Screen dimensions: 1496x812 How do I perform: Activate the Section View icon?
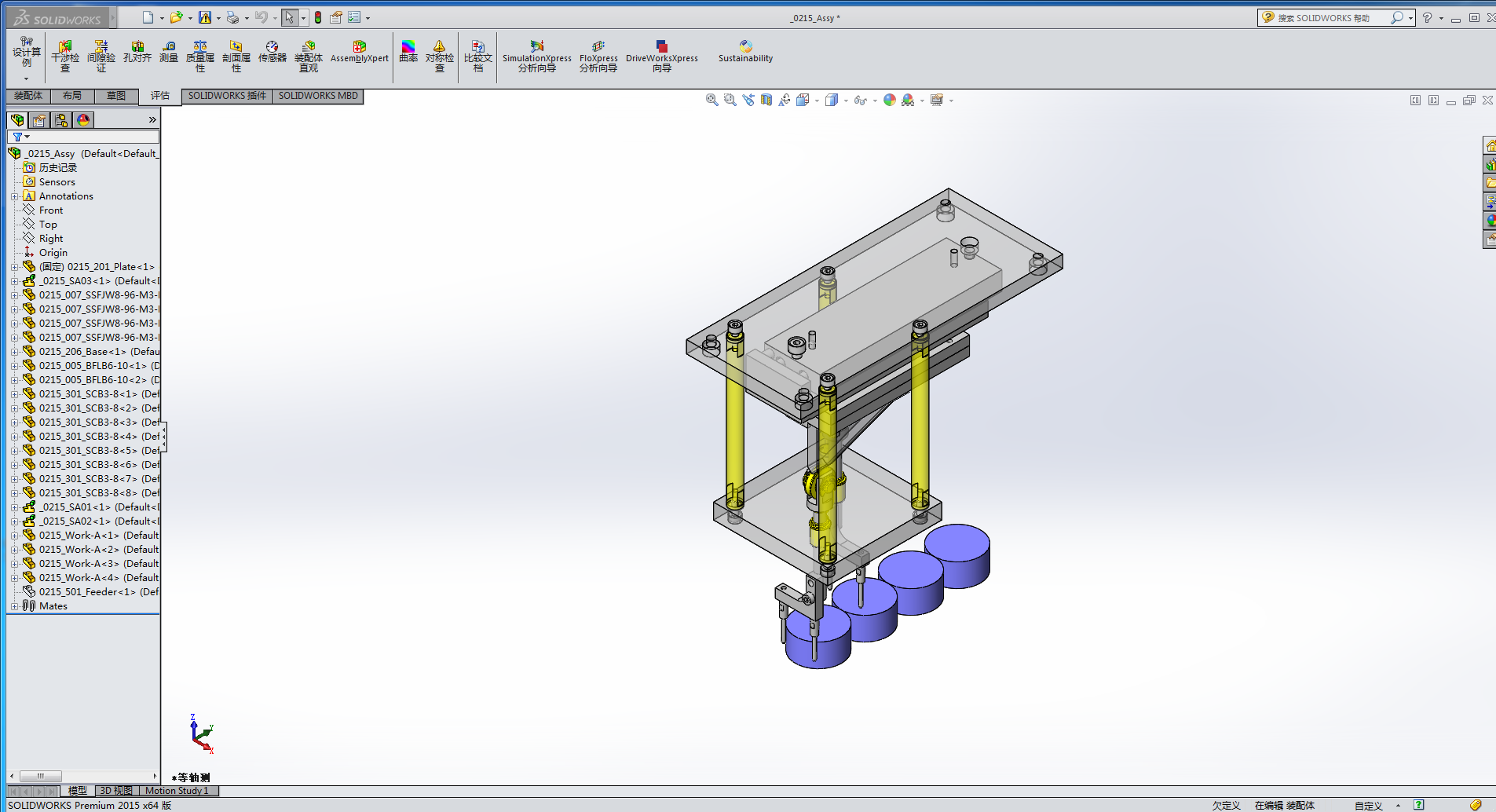[x=766, y=101]
